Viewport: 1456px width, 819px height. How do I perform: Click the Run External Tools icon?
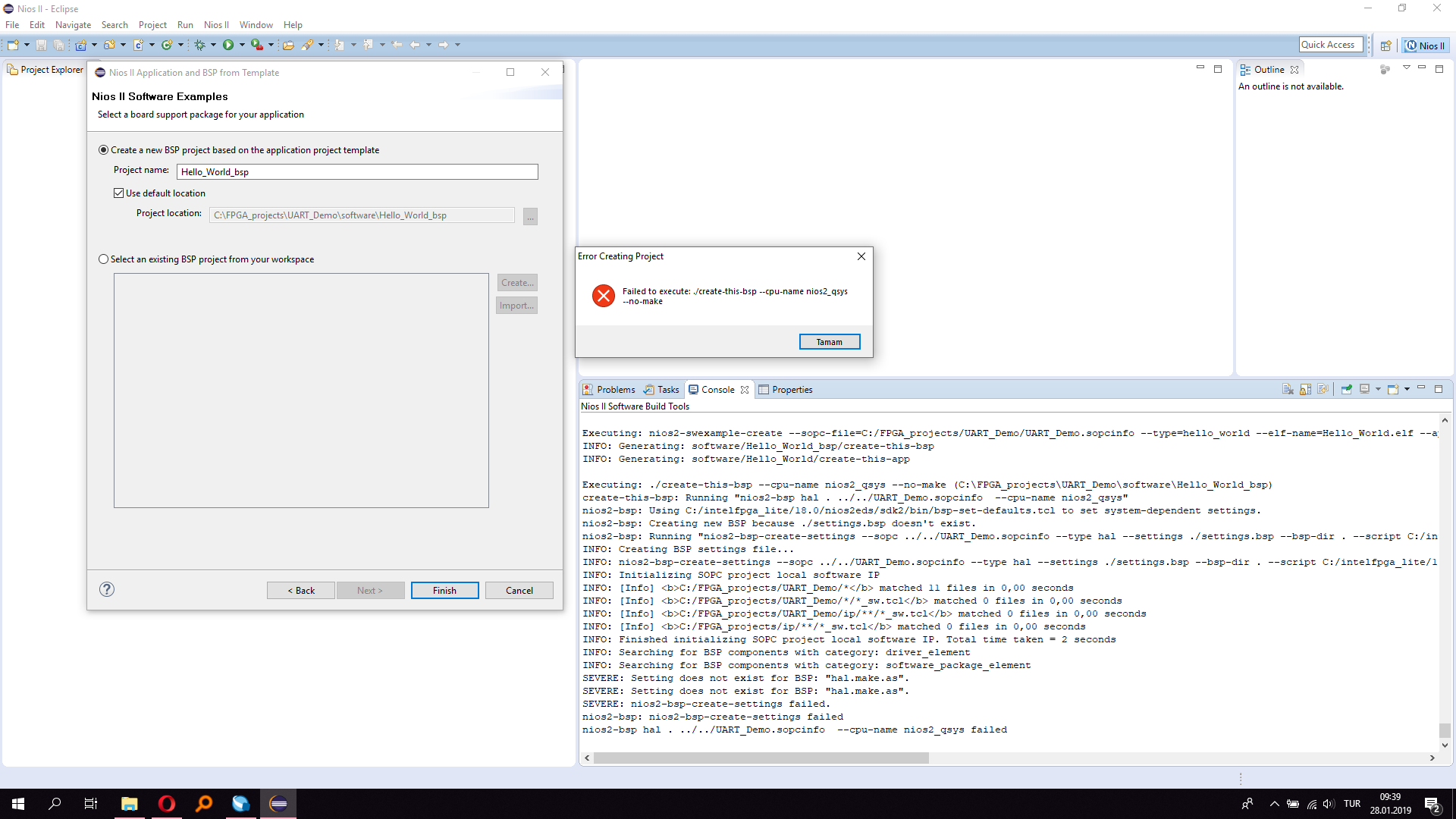click(257, 45)
